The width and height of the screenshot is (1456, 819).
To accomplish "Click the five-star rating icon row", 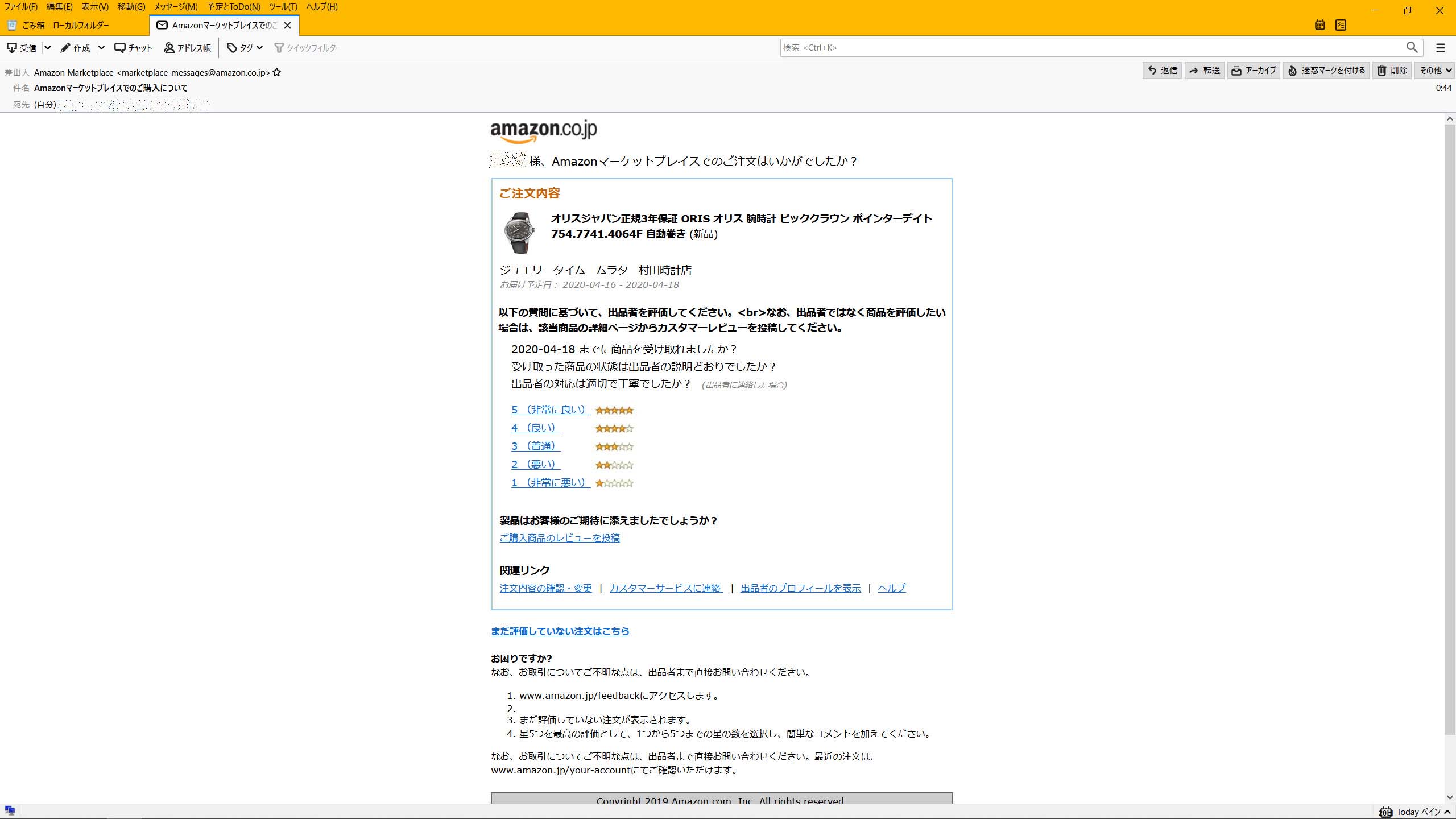I will (614, 410).
